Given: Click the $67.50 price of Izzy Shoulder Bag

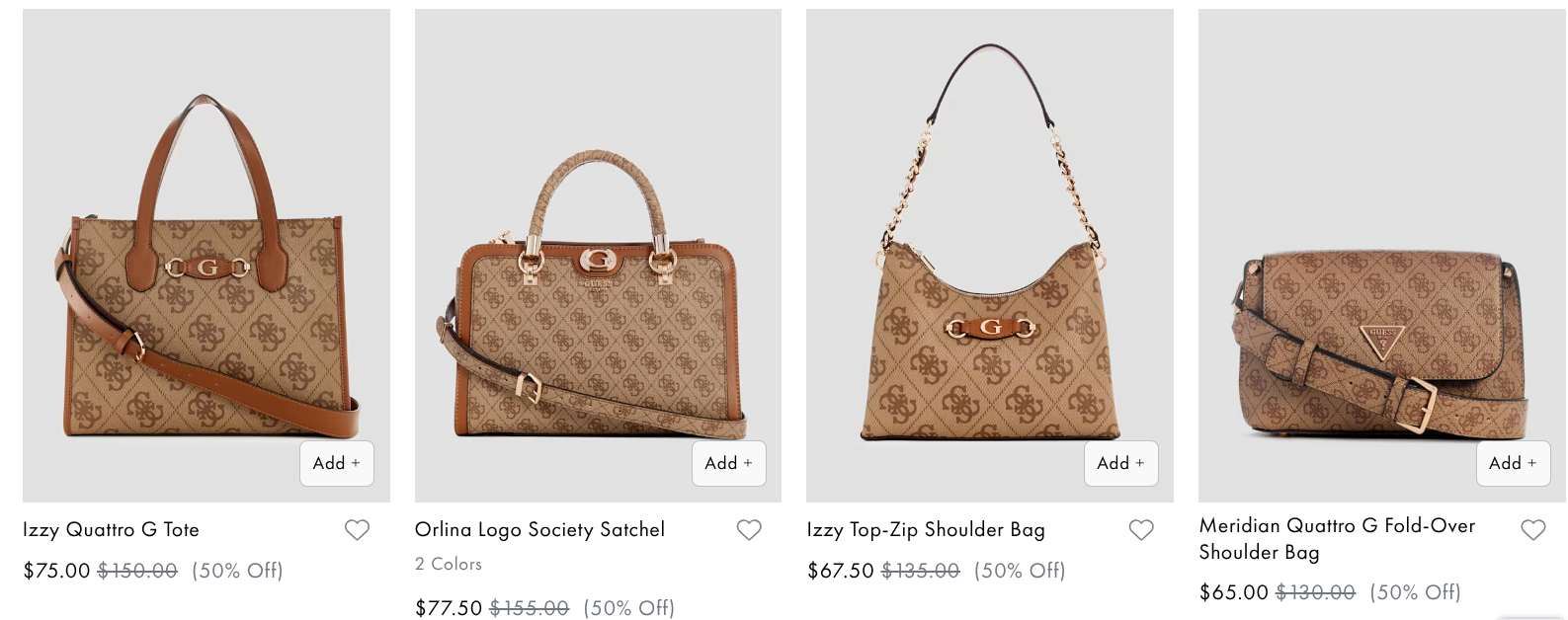Looking at the screenshot, I should coord(841,571).
